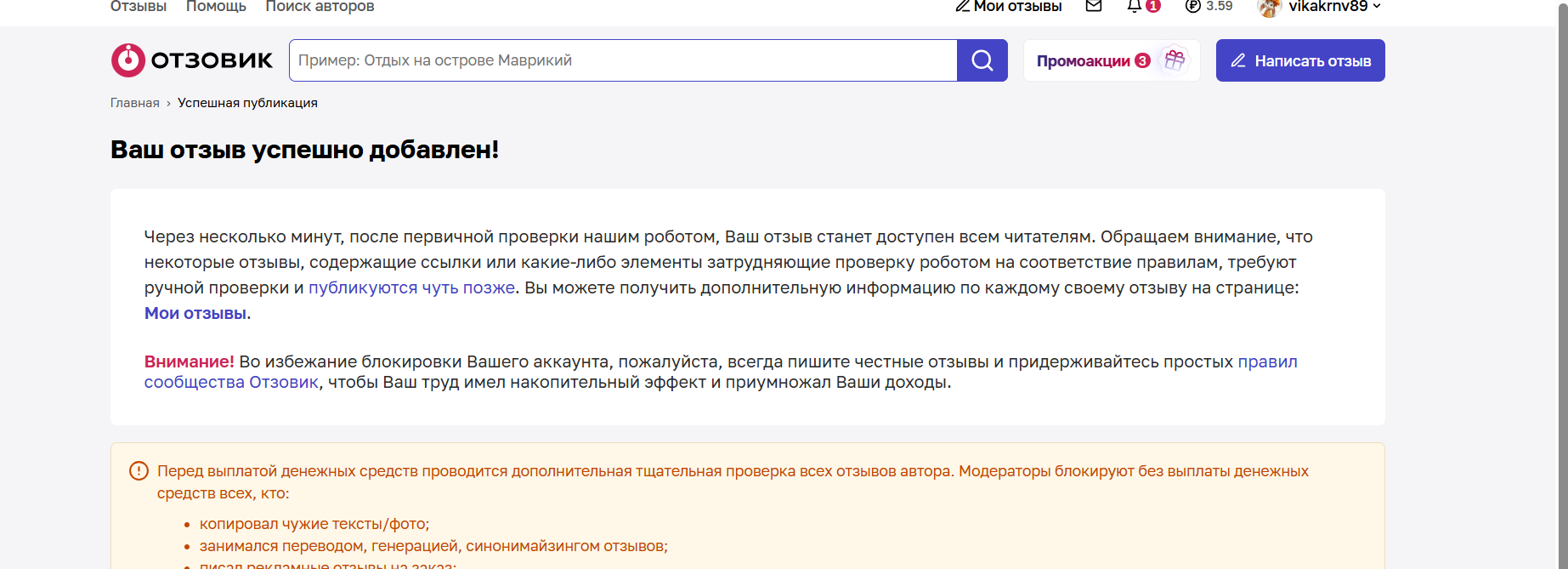Focus the search field Пример: Отдых на острове Маврикий
Image resolution: width=1568 pixels, height=569 pixels.
tap(623, 60)
